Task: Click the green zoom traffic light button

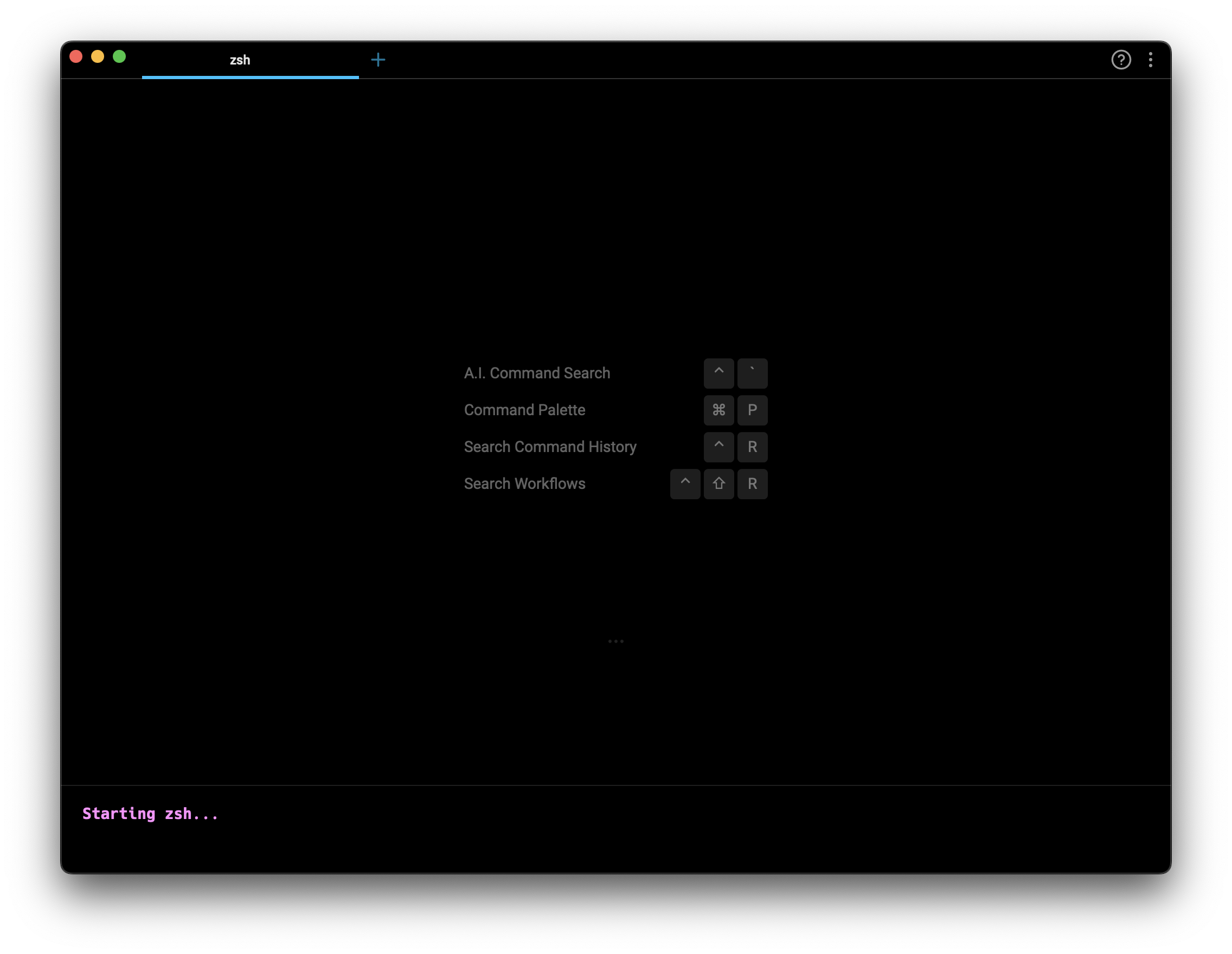Action: [x=119, y=56]
